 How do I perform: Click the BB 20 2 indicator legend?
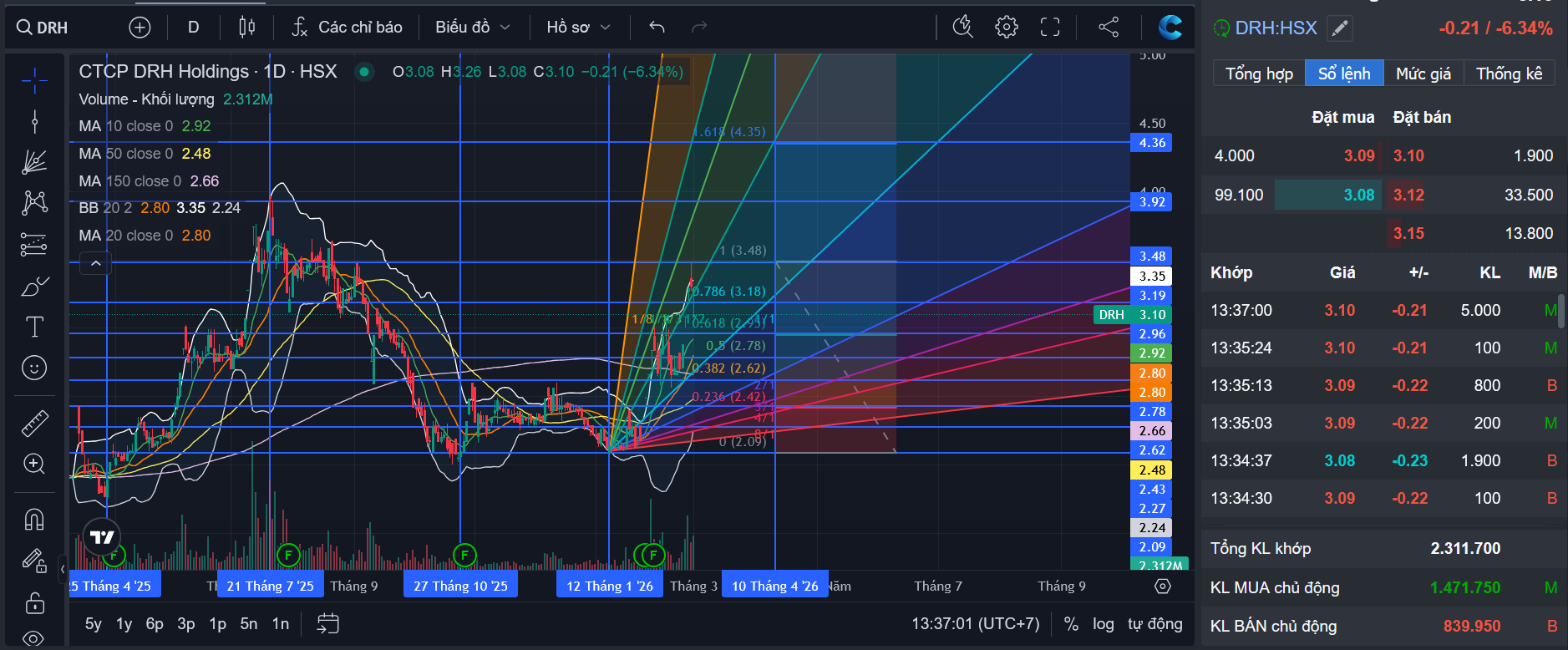[x=160, y=208]
